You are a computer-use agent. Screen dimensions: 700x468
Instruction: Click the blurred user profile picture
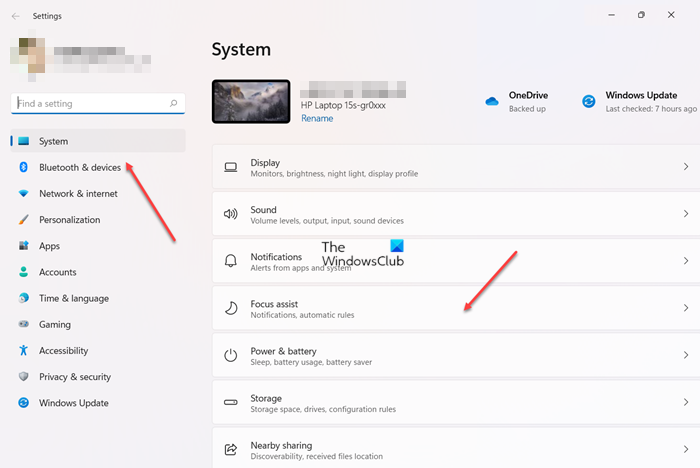tap(29, 56)
